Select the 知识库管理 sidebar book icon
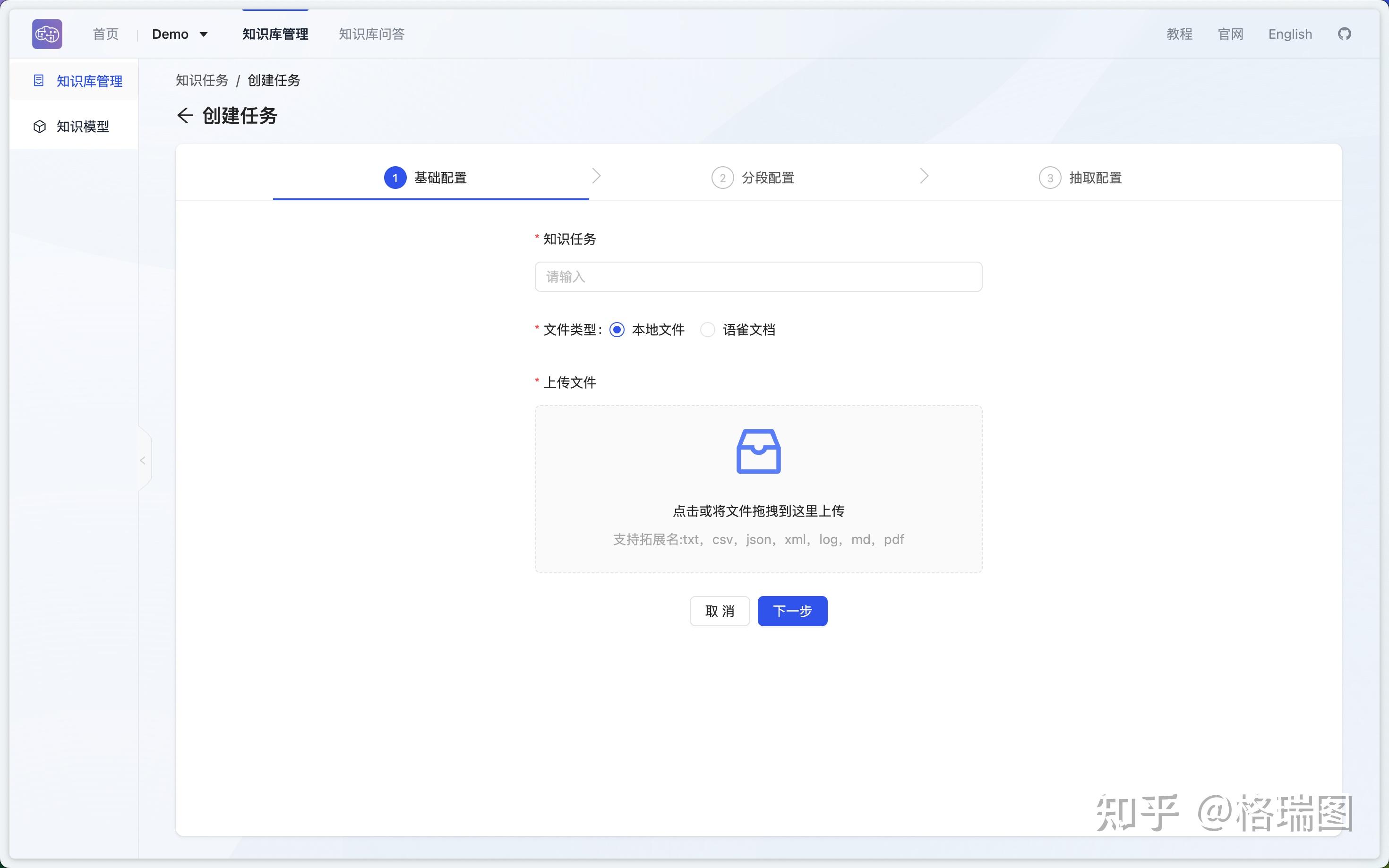This screenshot has height=868, width=1389. pyautogui.click(x=39, y=80)
